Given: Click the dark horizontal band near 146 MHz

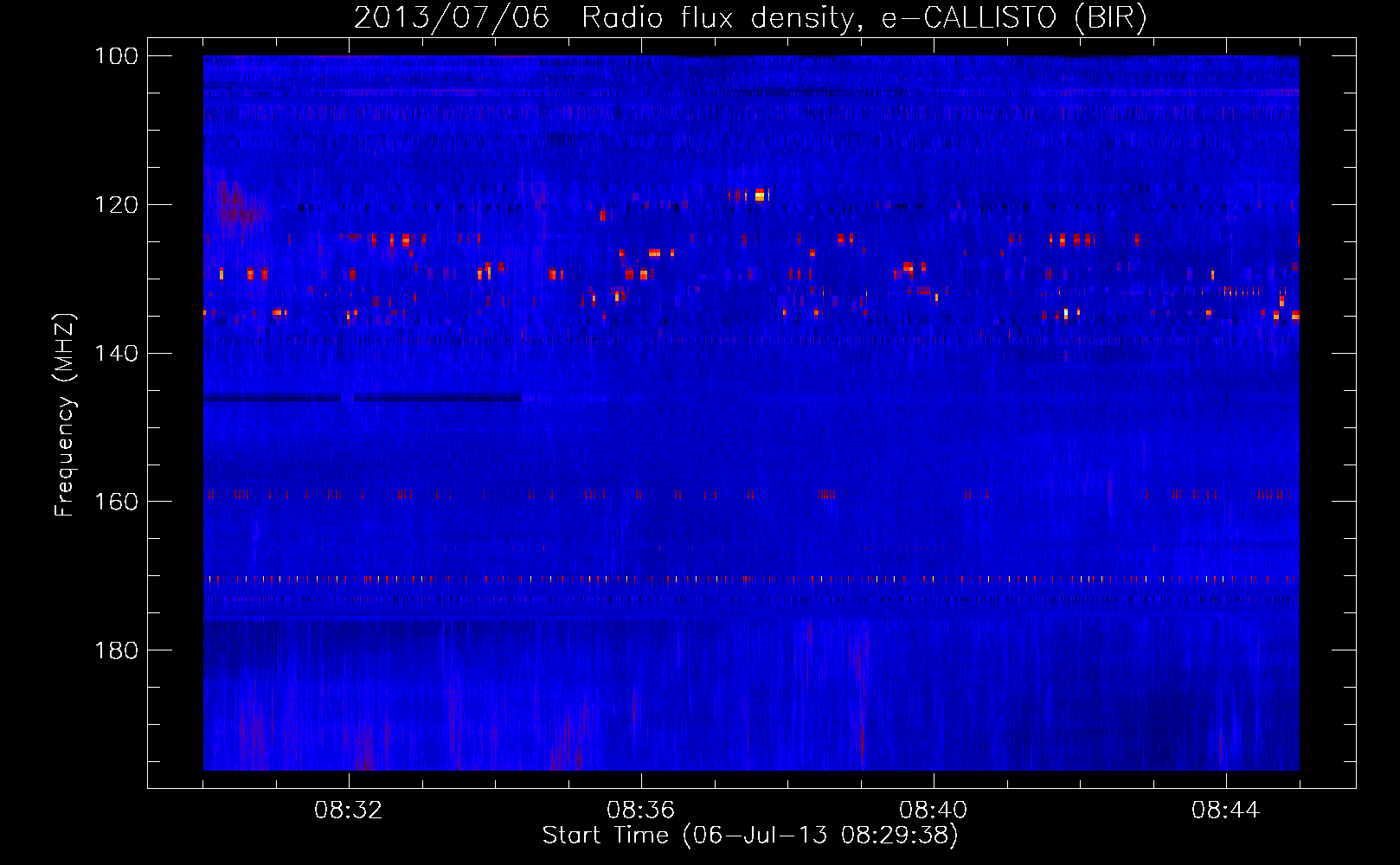Looking at the screenshot, I should [363, 398].
